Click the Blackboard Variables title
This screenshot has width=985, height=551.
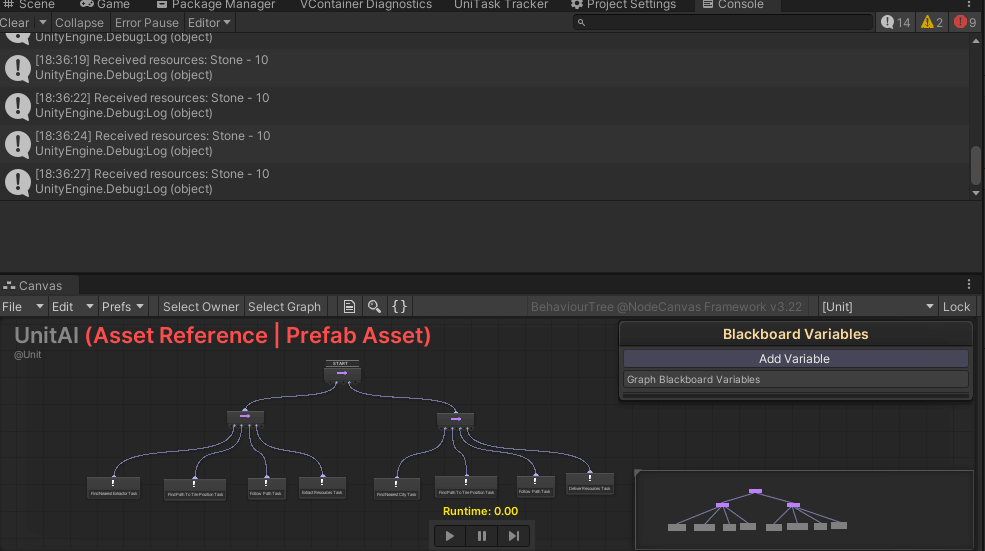(x=795, y=334)
